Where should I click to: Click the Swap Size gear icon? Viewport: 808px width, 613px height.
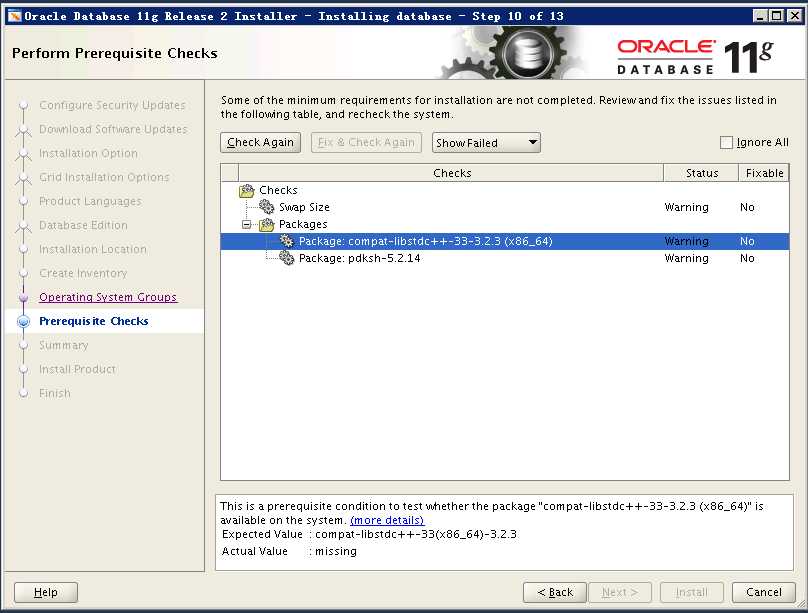pyautogui.click(x=266, y=207)
